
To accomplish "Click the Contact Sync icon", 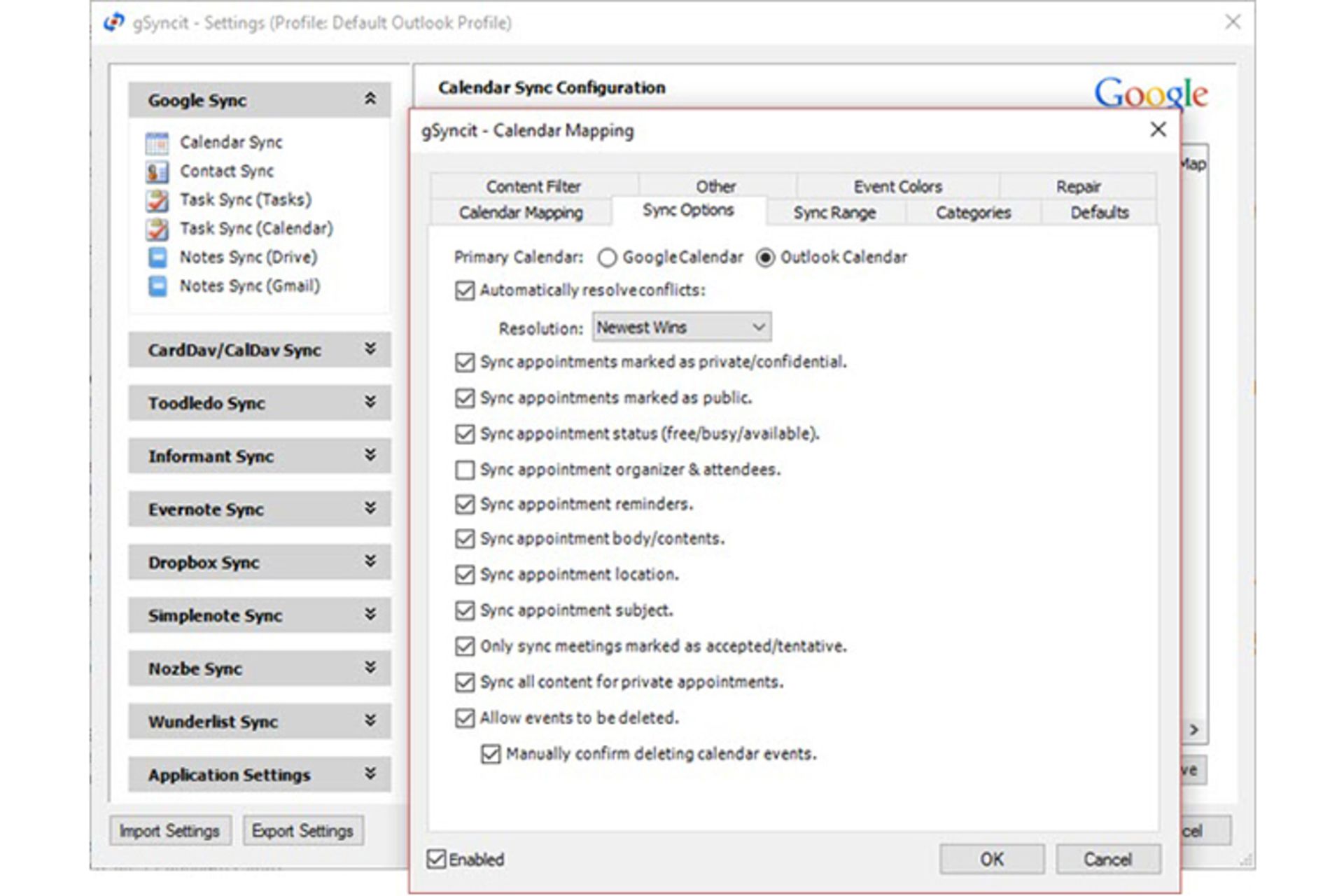I will point(157,171).
